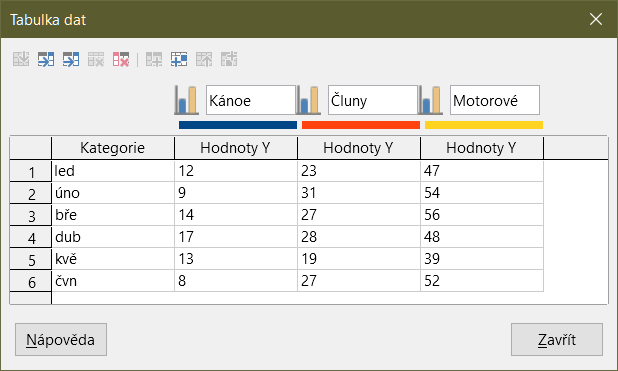
Task: Click the greyed Insert Row toolbar icon
Action: [21, 59]
